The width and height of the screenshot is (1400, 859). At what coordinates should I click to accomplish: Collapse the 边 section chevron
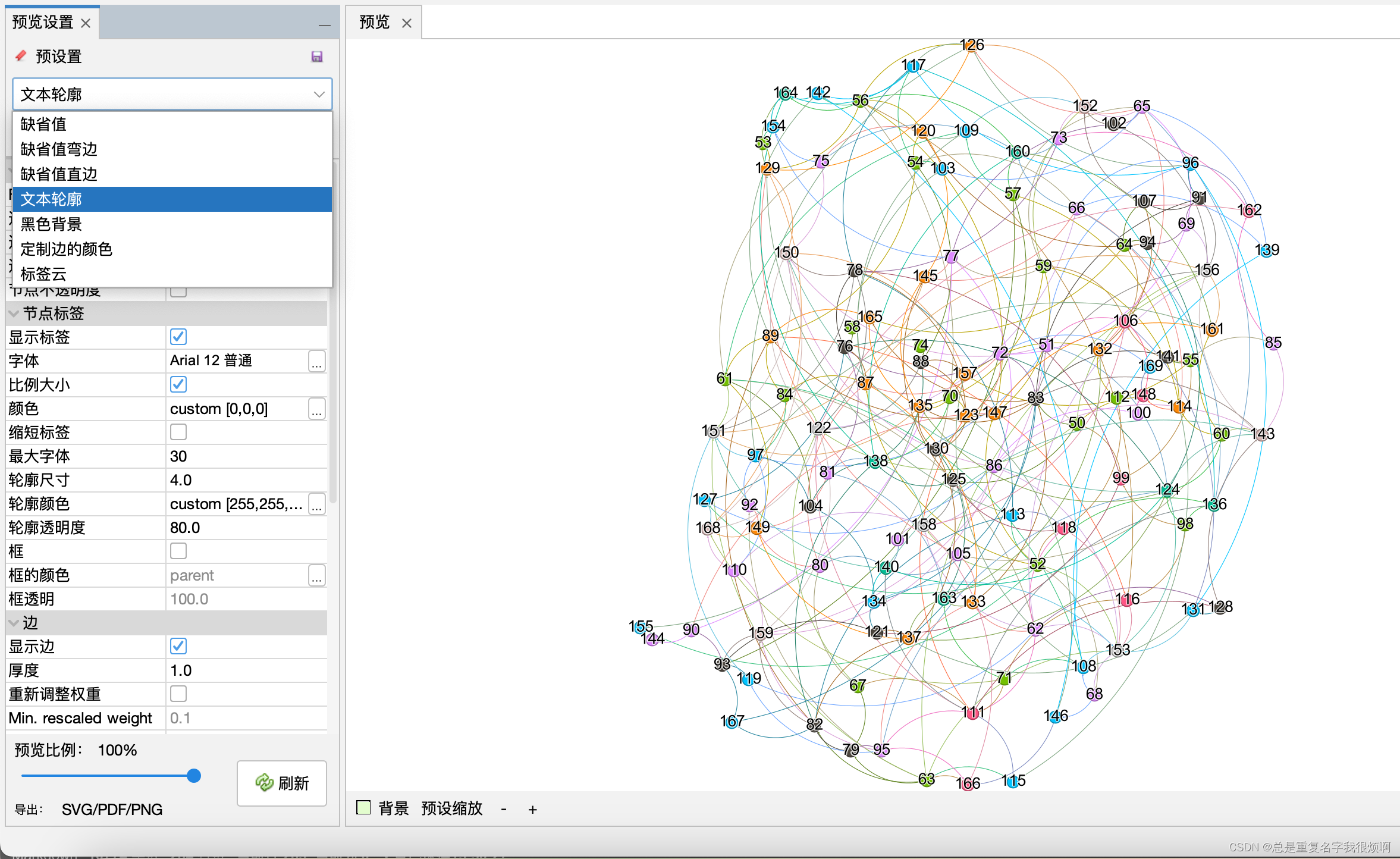point(14,623)
